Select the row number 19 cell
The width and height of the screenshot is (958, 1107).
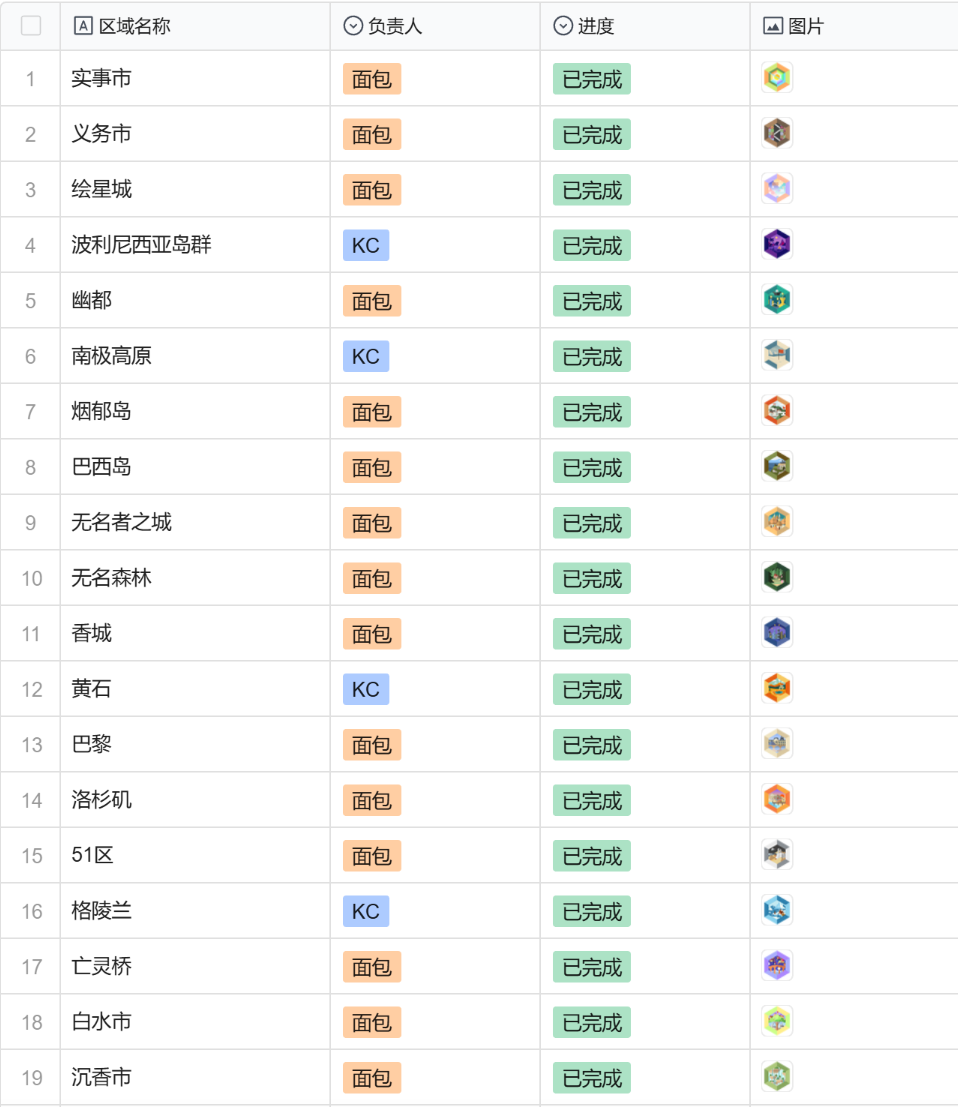31,1078
